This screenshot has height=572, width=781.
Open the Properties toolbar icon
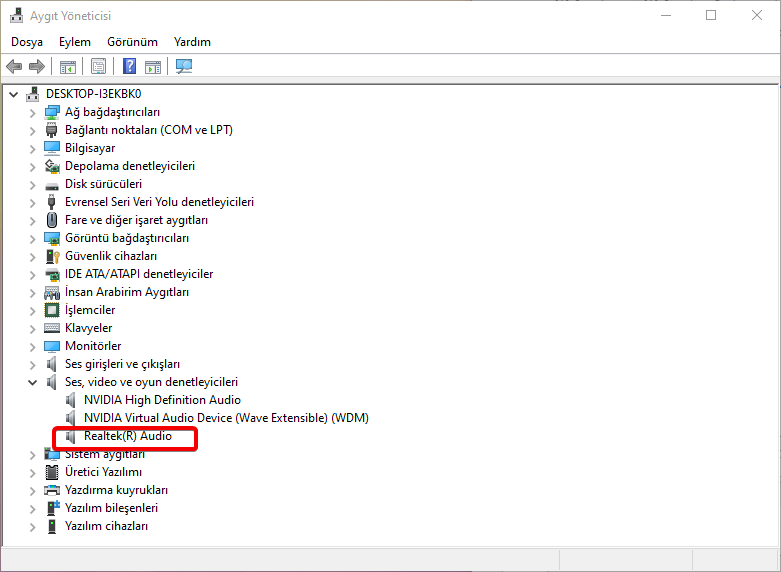(99, 66)
